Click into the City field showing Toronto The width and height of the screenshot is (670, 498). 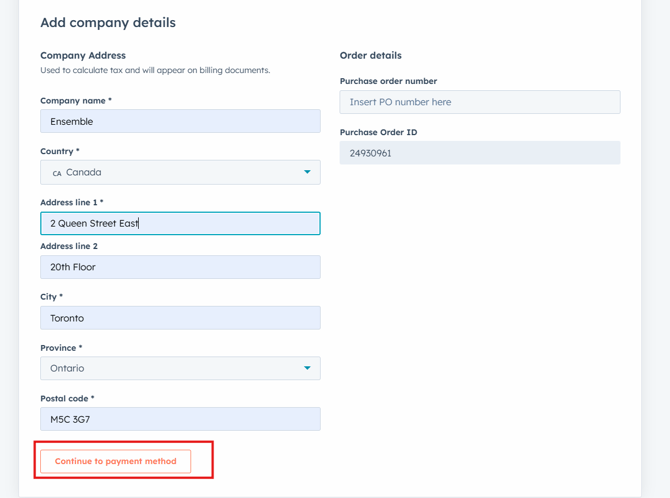point(180,318)
